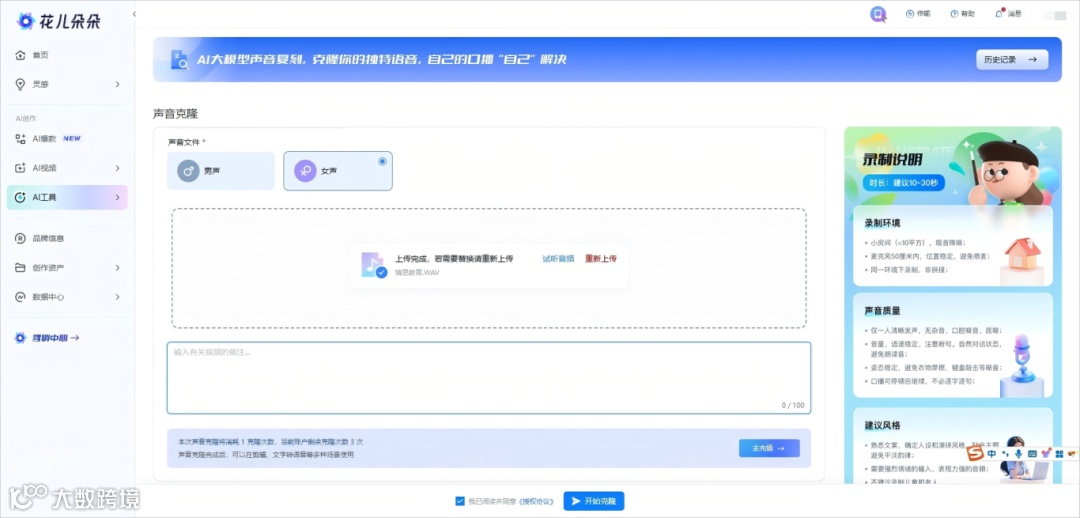Open the 灵感 menu item

point(67,84)
